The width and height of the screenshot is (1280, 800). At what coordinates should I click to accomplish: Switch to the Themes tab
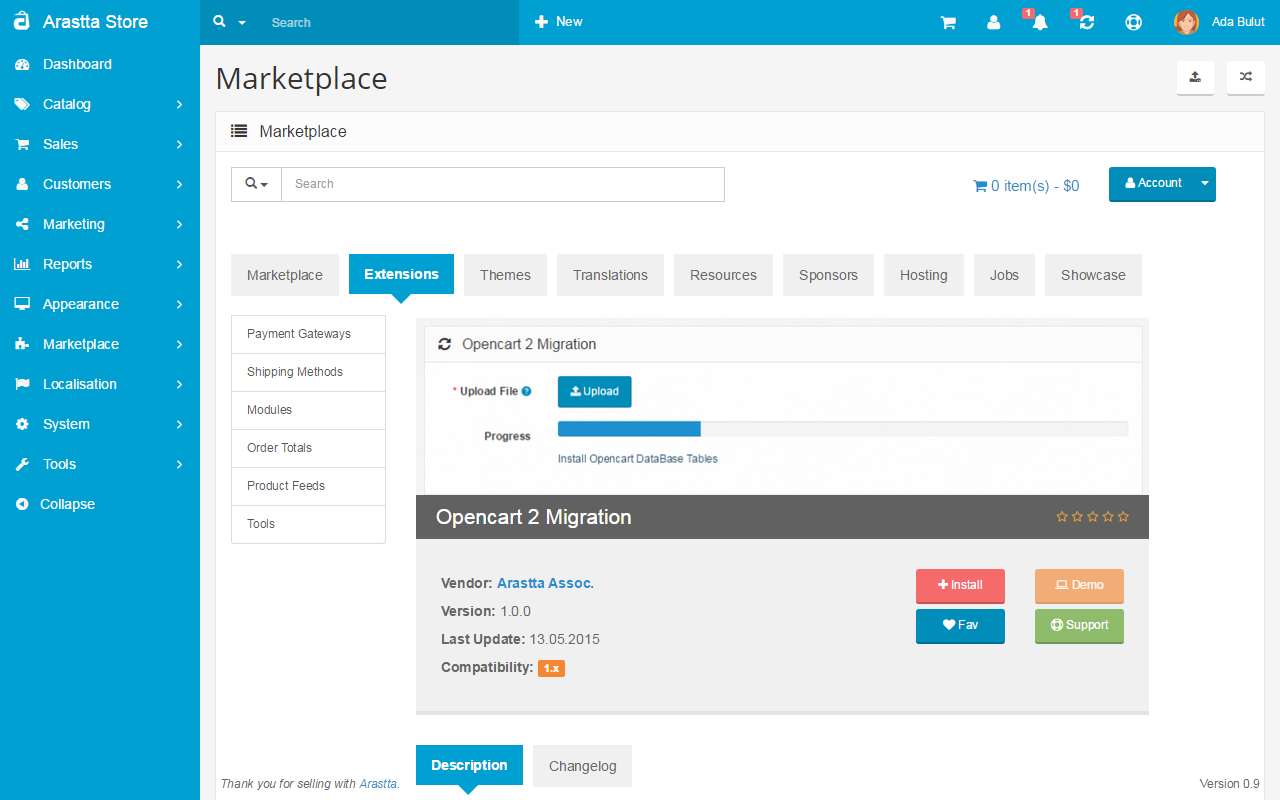click(x=505, y=275)
